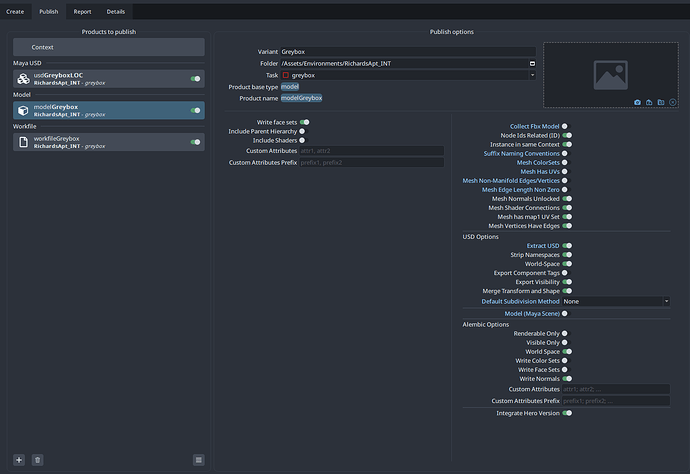Click the browse folder thumbnail icon
The height and width of the screenshot is (474, 690).
661,102
